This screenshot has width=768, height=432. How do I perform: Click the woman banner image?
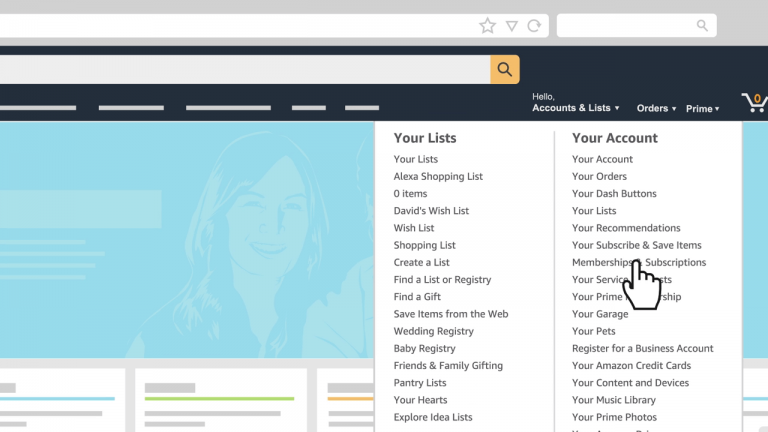tap(187, 240)
